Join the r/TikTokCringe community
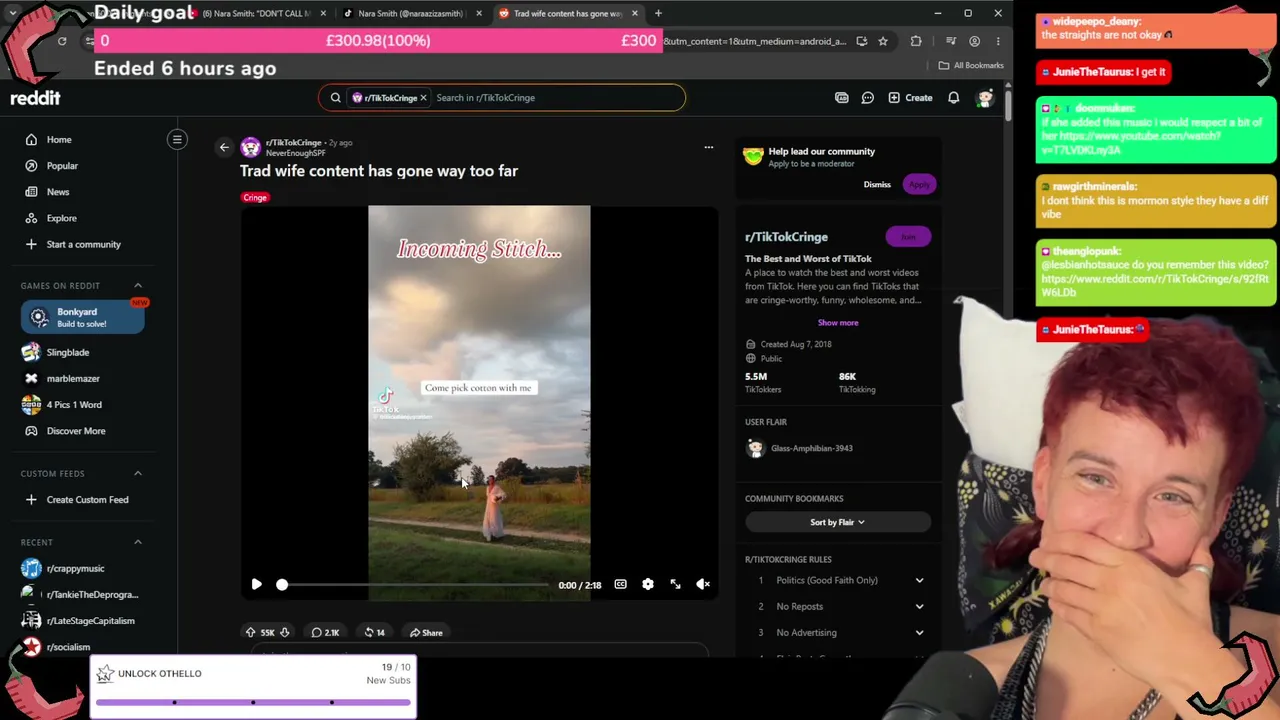This screenshot has height=720, width=1280. pos(908,237)
